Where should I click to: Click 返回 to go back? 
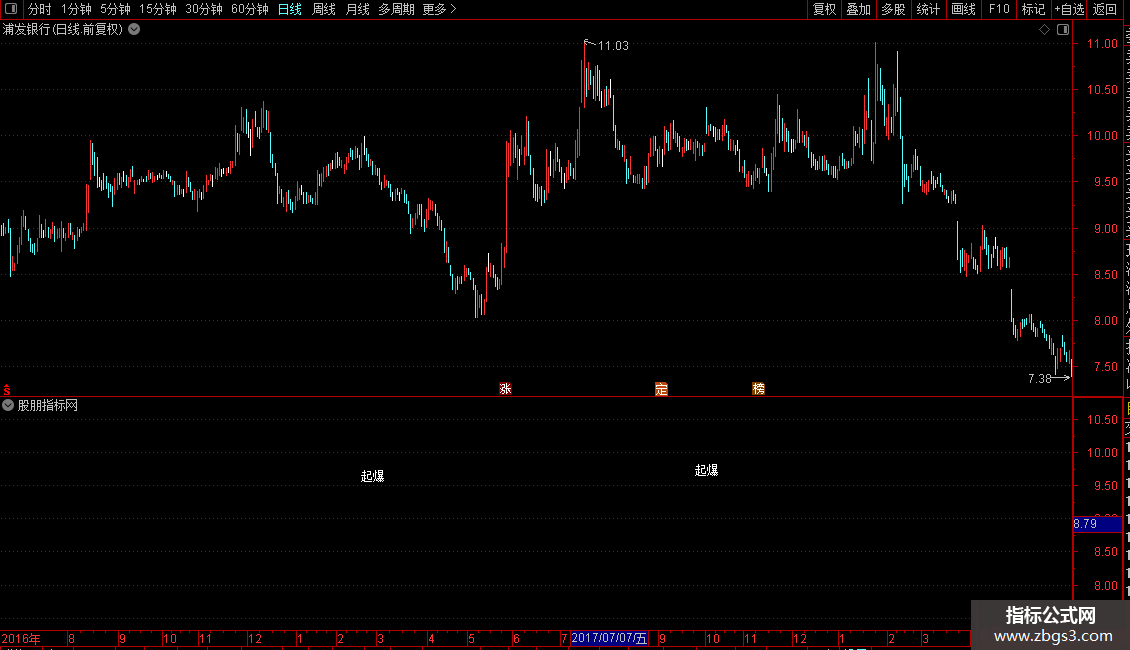(x=1105, y=9)
